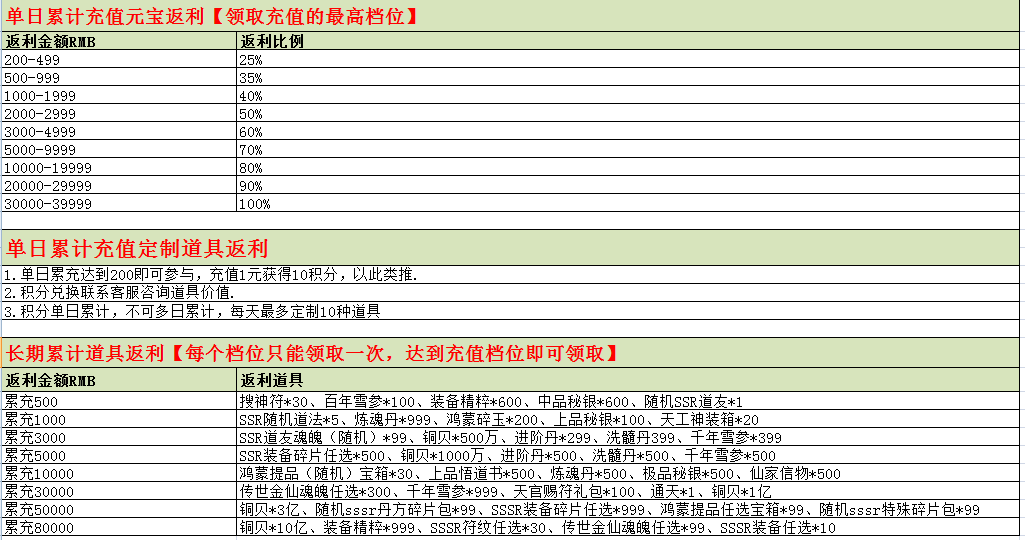
Task: Select the 40% rebate cell
Action: tap(628, 95)
